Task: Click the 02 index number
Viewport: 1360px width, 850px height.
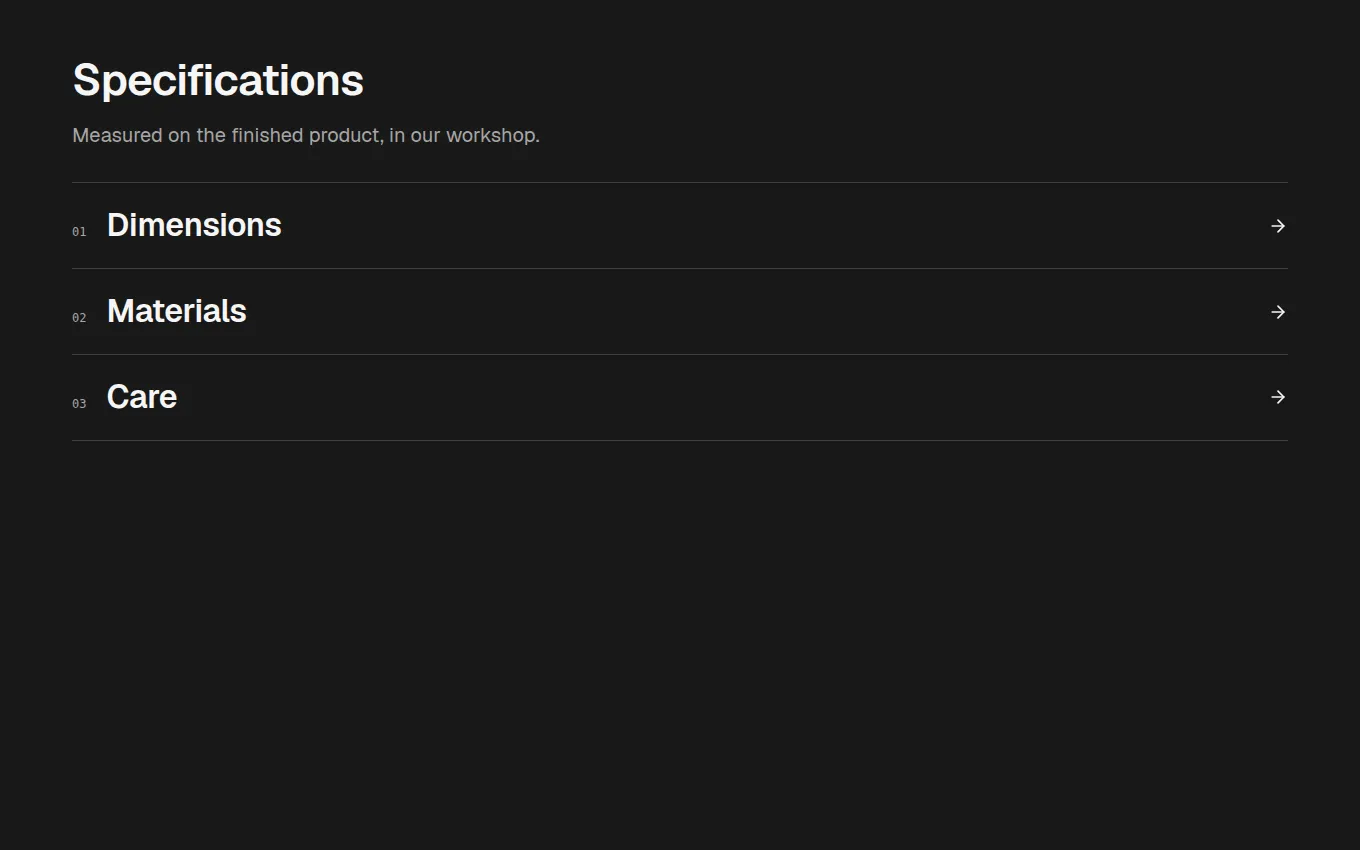Action: (79, 318)
